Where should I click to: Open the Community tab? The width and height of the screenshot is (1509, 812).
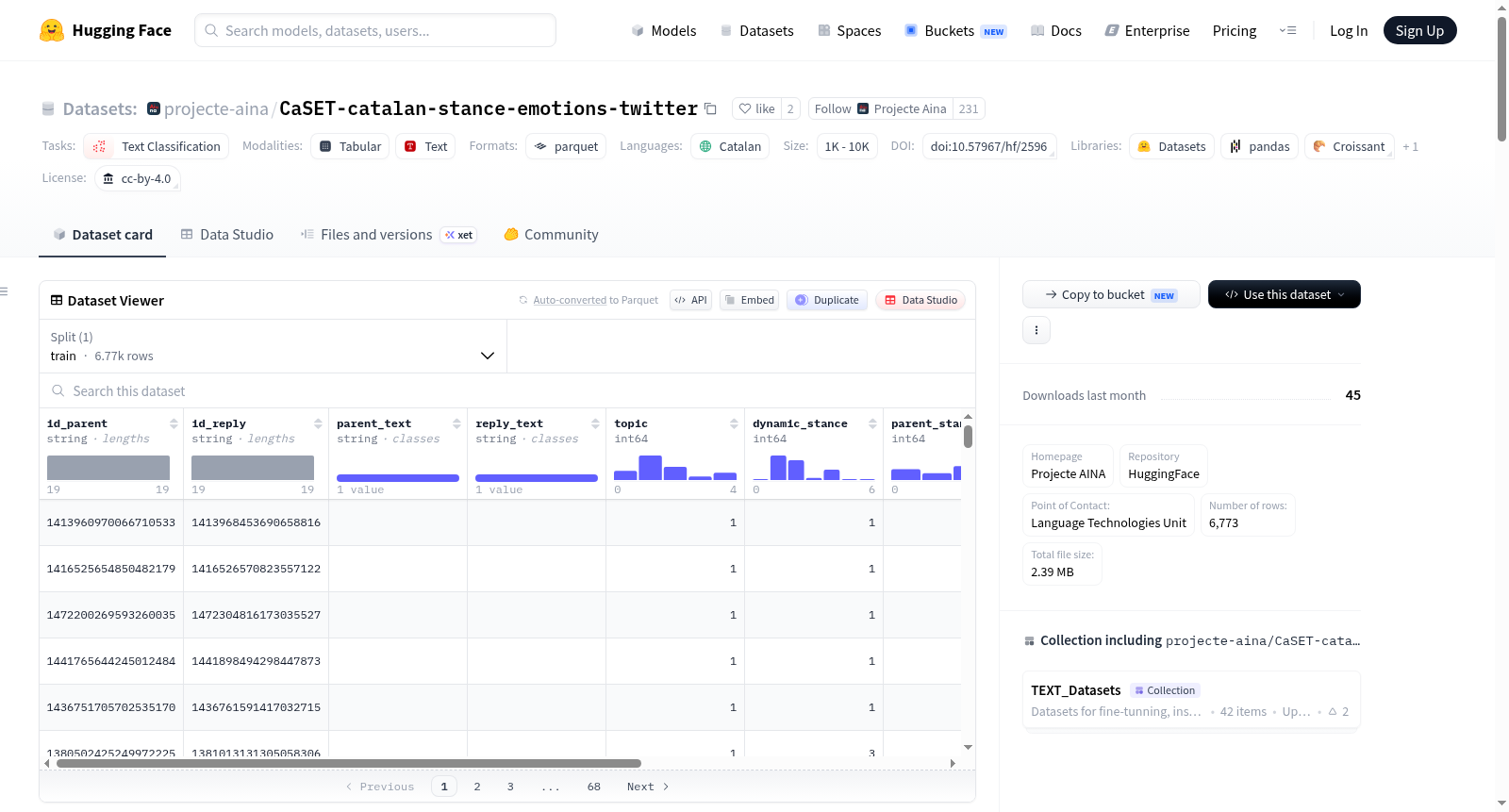pyautogui.click(x=552, y=235)
